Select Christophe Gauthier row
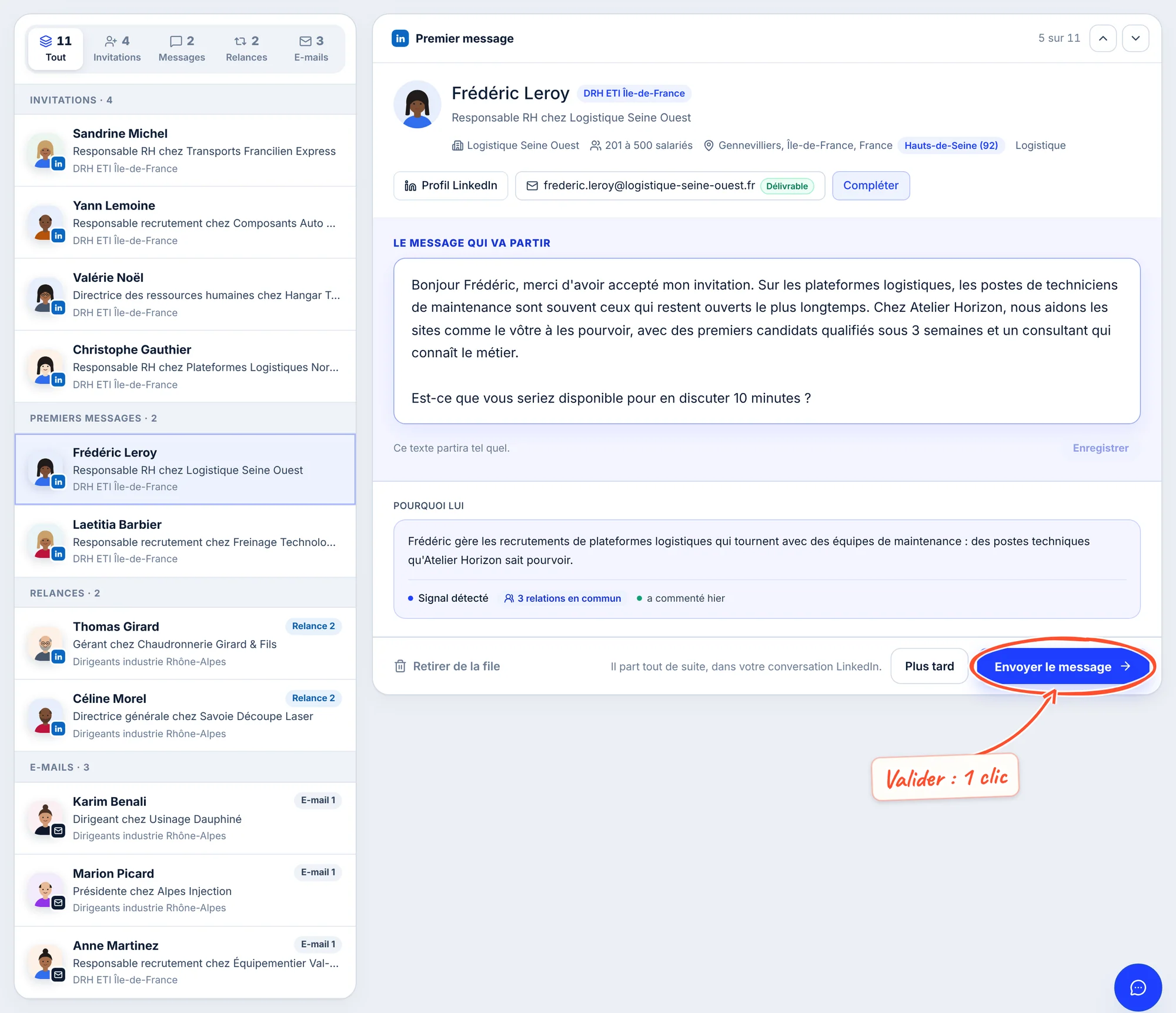The height and width of the screenshot is (1013, 1176). (185, 366)
